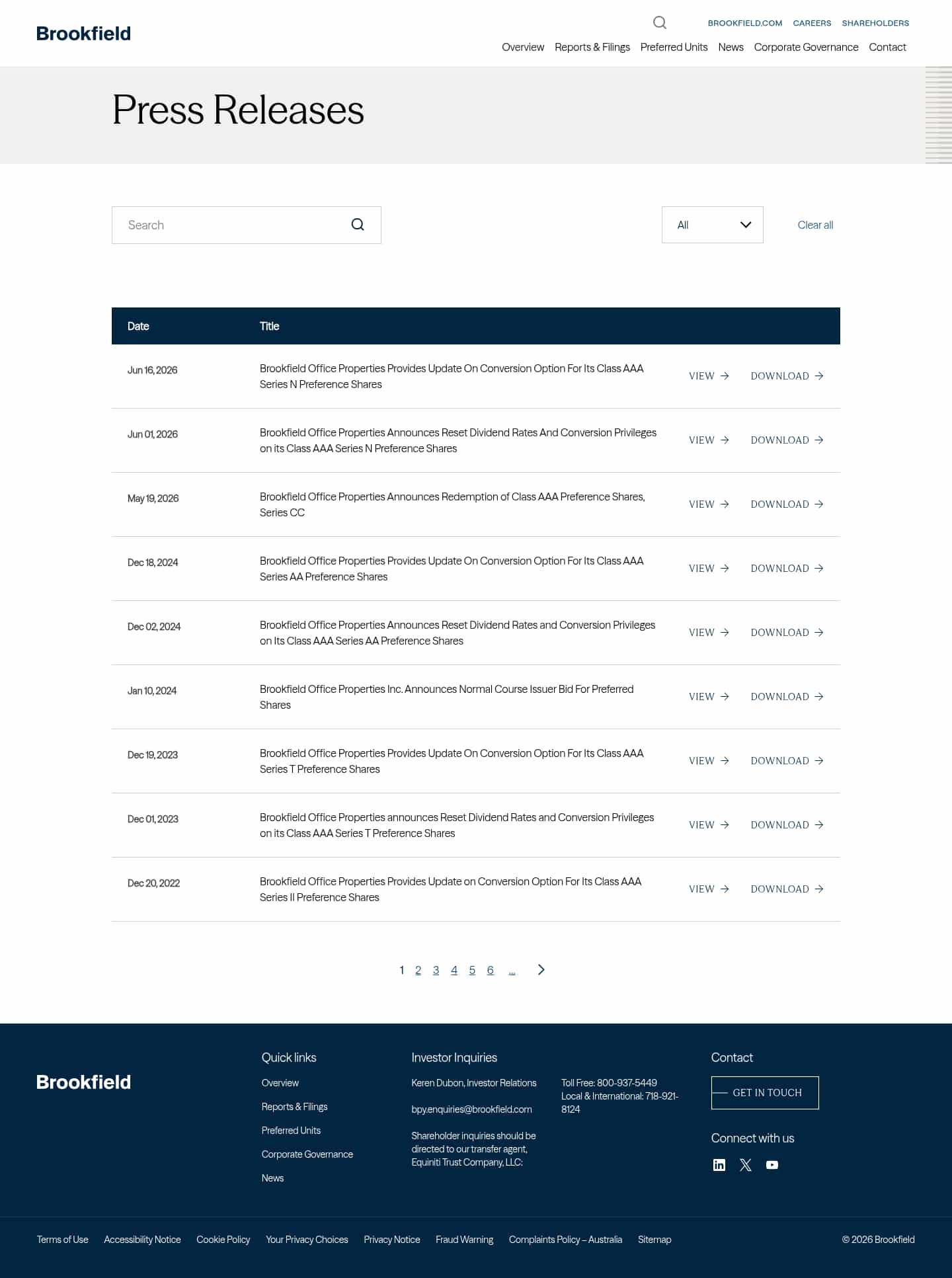Screen dimensions: 952x1278
Task: Download the May 19, 2026 press release
Action: tap(787, 504)
